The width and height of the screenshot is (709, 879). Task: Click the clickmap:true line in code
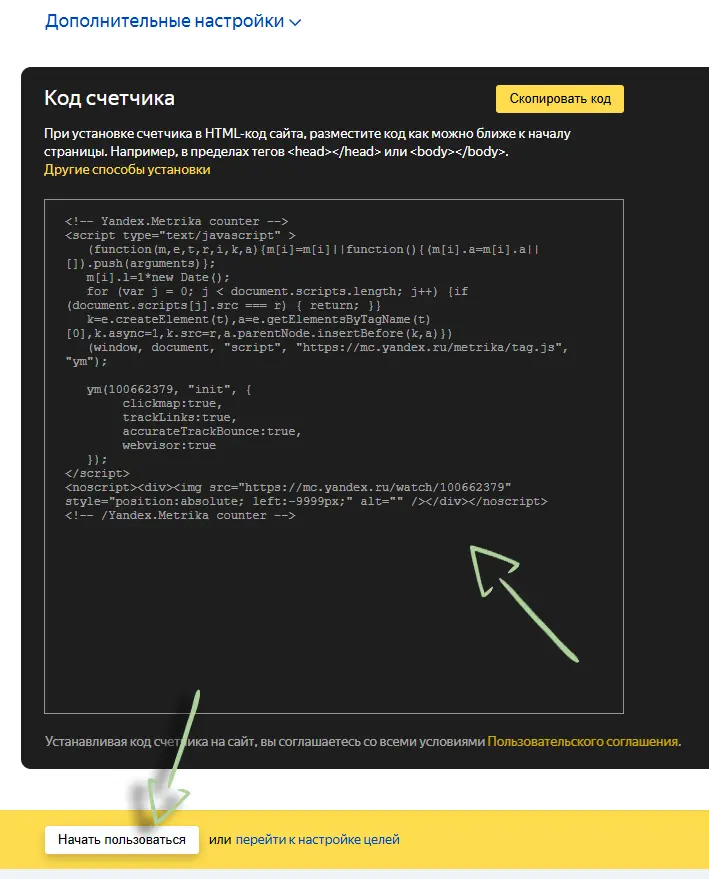pyautogui.click(x=173, y=403)
